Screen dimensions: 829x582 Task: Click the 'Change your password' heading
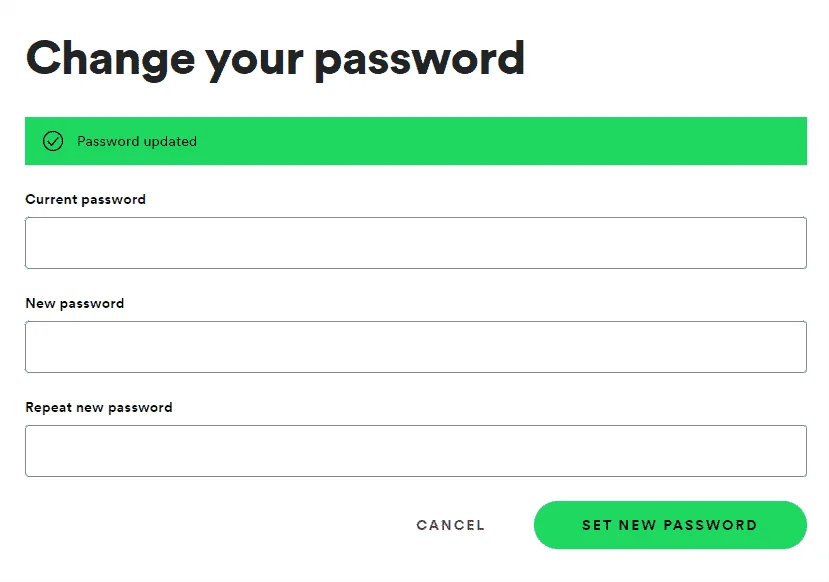tap(275, 60)
